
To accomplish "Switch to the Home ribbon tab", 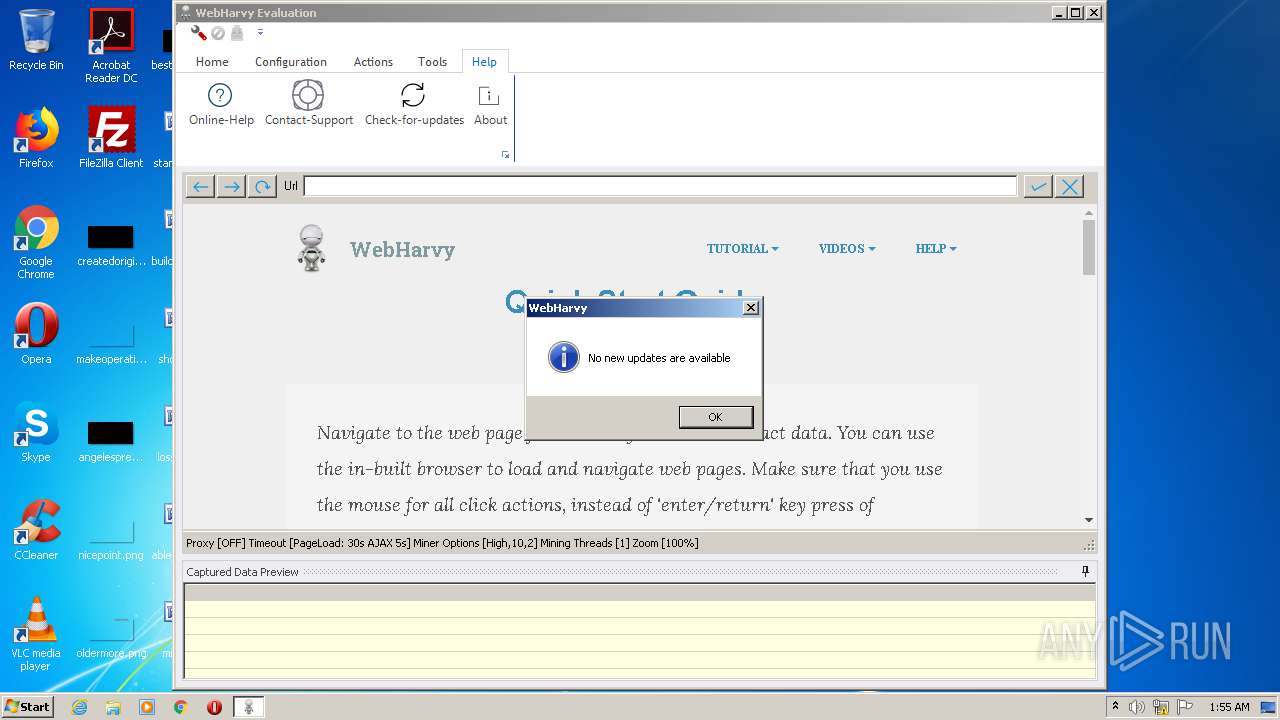I will pyautogui.click(x=212, y=61).
